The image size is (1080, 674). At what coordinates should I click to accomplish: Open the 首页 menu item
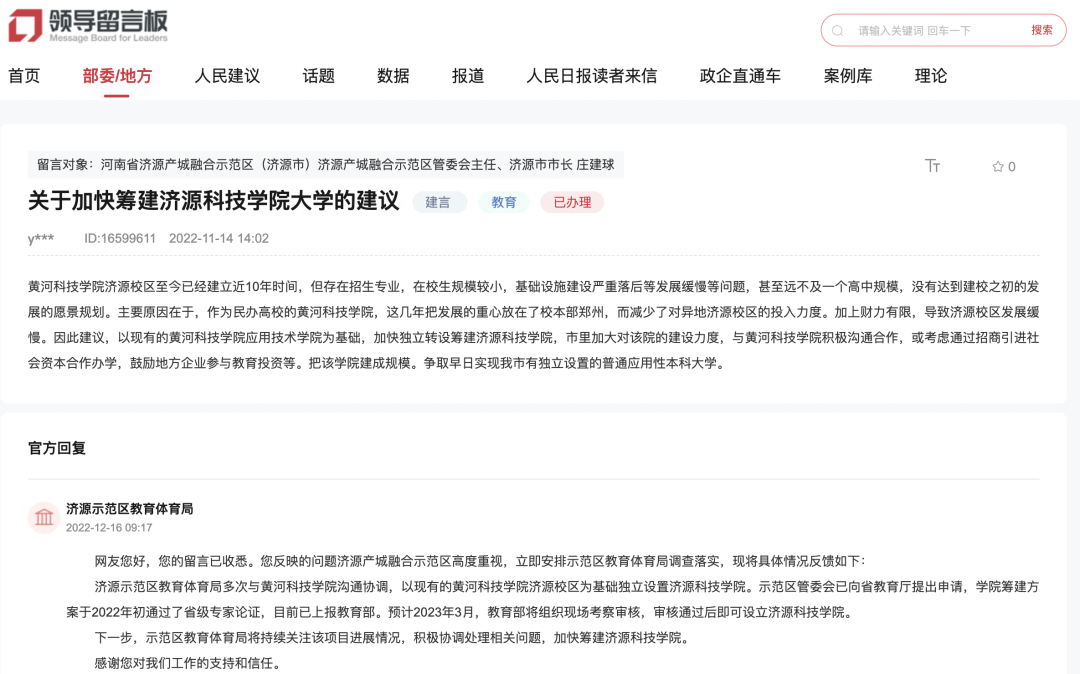pos(24,75)
